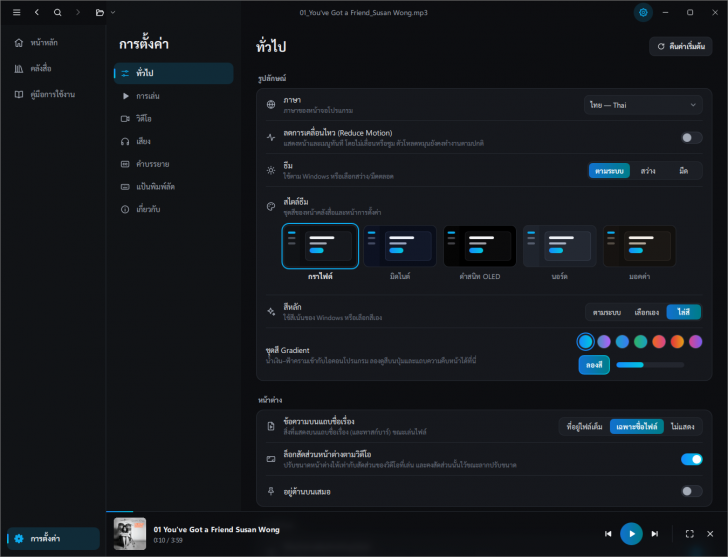The height and width of the screenshot is (557, 728).
Task: Open search with the magnifier icon
Action: 58,13
